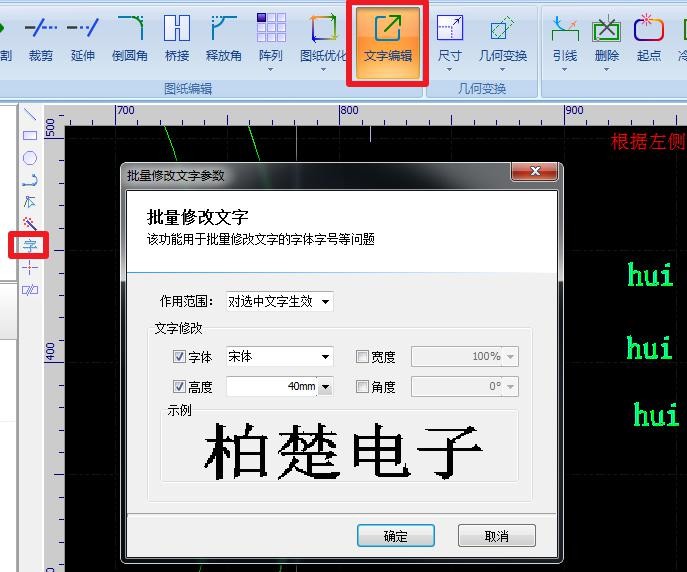This screenshot has height=572, width=687.
Task: Pick the 延伸 extend tool
Action: [x=83, y=38]
